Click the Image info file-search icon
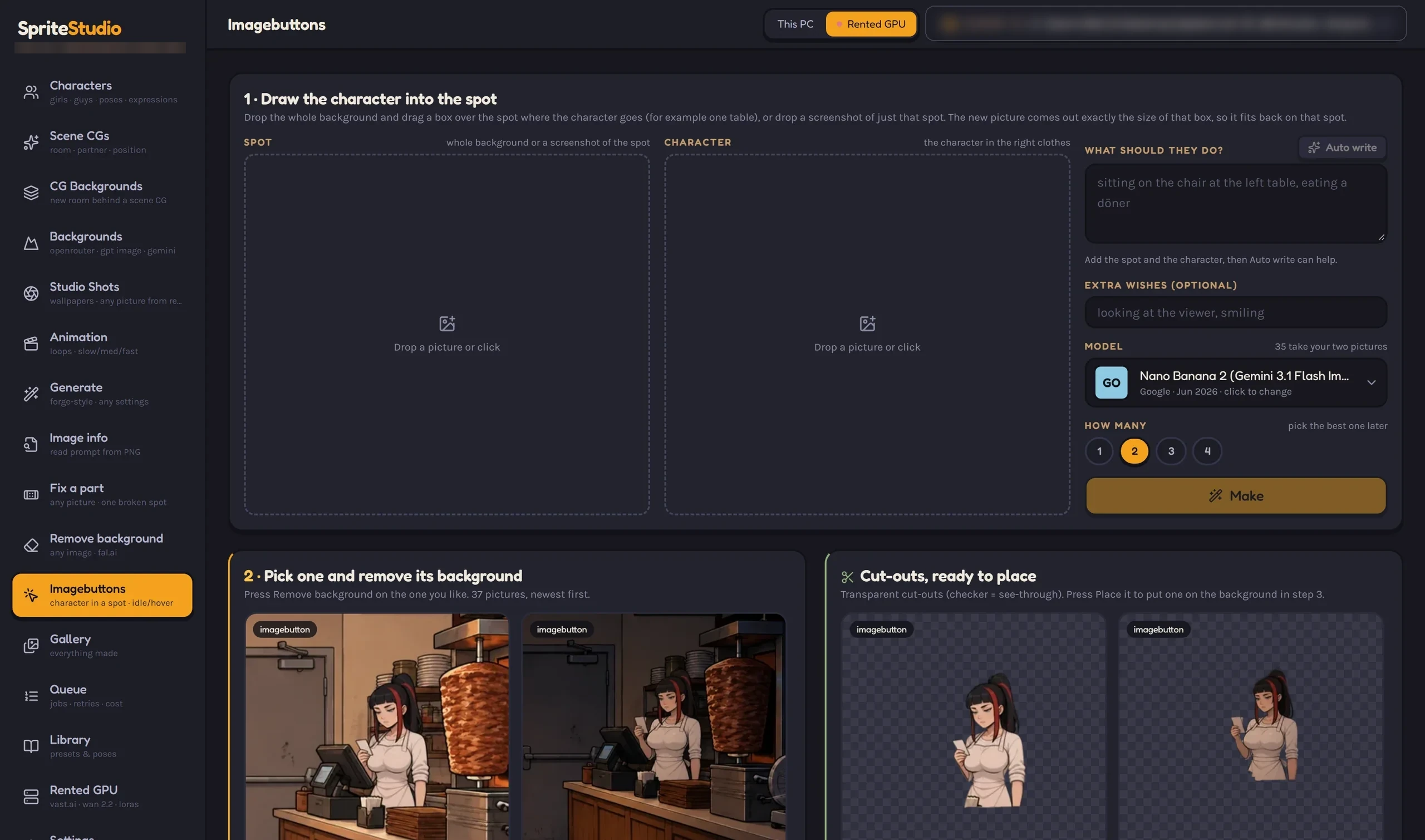This screenshot has width=1425, height=840. click(x=31, y=444)
